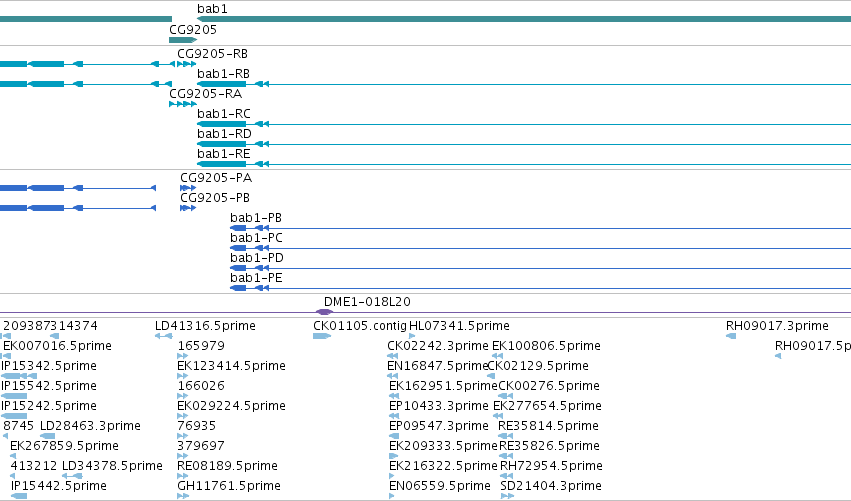
Task: Click the EK029224.5prime EST label
Action: pos(231,407)
